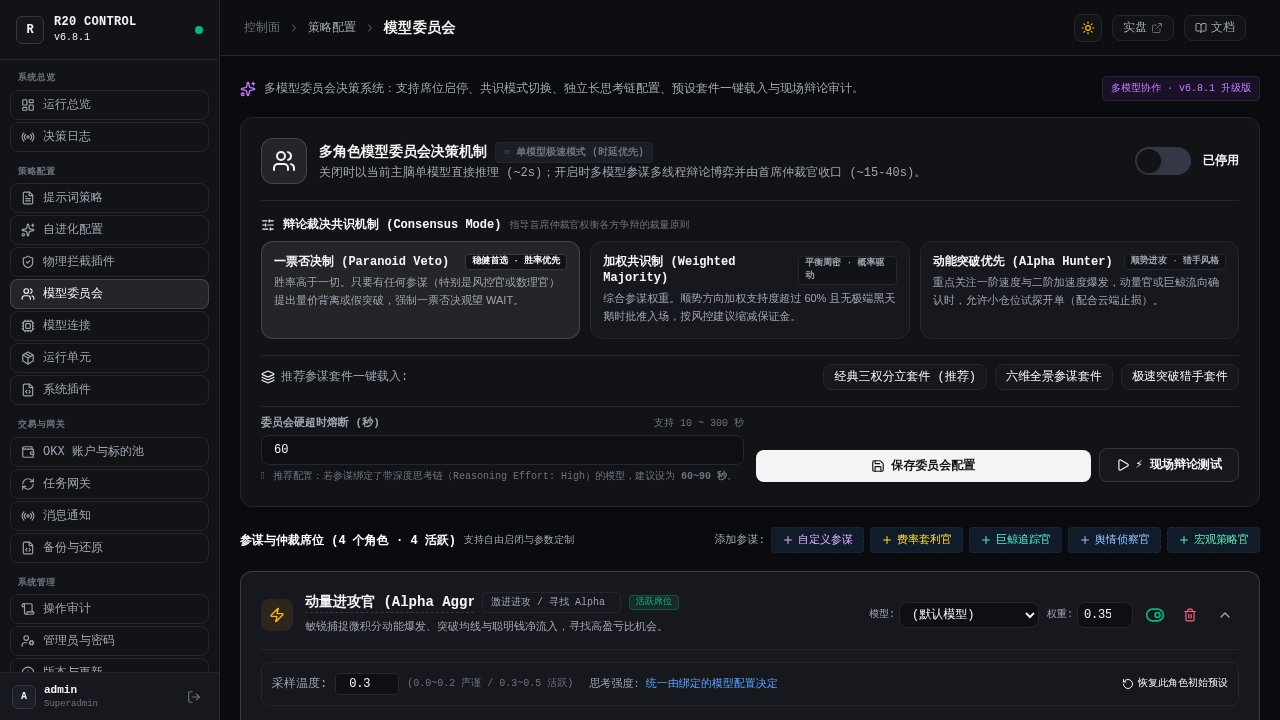Click the 活跃席位 status tag
Image resolution: width=1280 pixels, height=720 pixels.
[654, 602]
